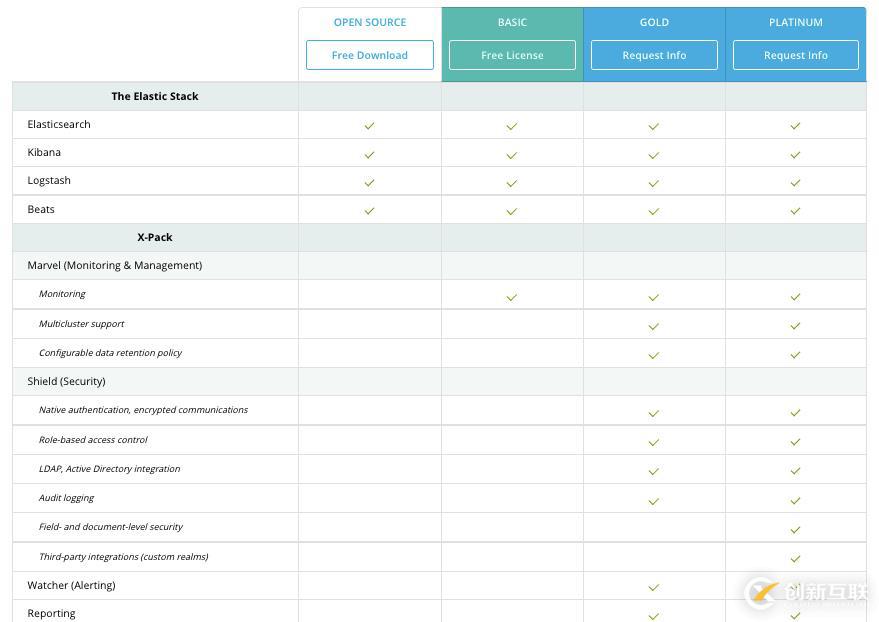Click the Free Download button
The width and height of the screenshot is (879, 622).
coord(369,55)
